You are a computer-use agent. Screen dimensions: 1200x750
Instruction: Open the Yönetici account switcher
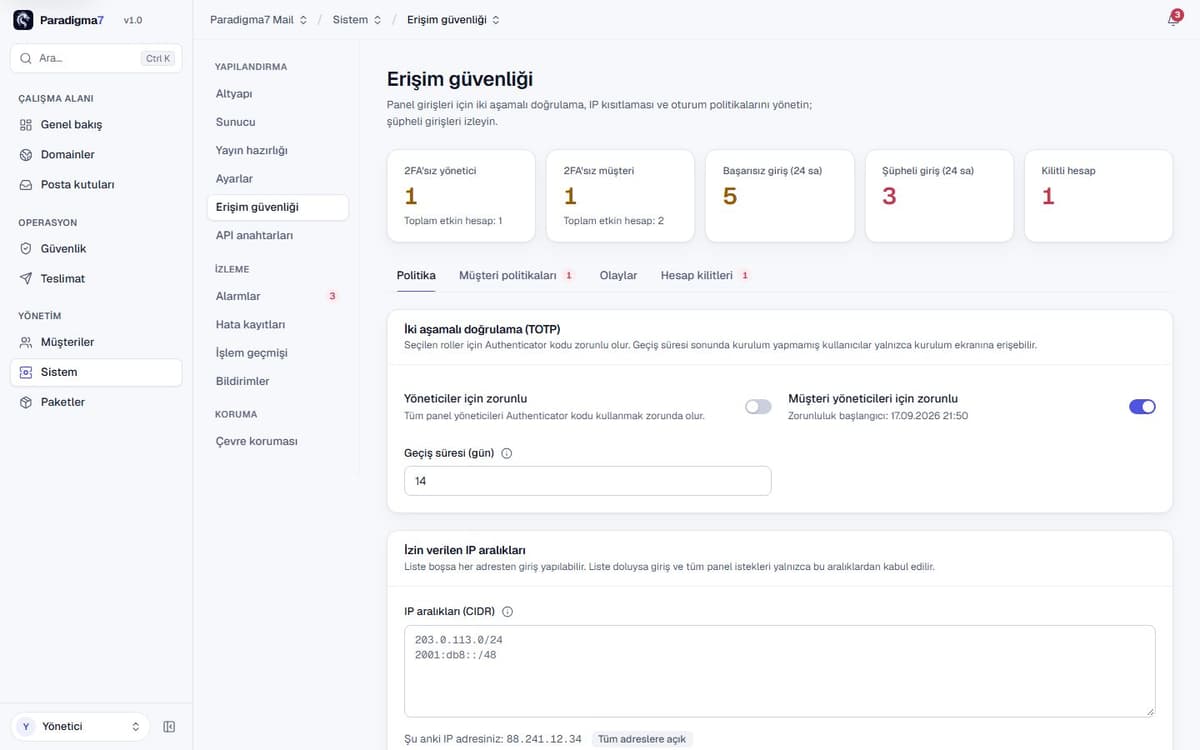(81, 727)
